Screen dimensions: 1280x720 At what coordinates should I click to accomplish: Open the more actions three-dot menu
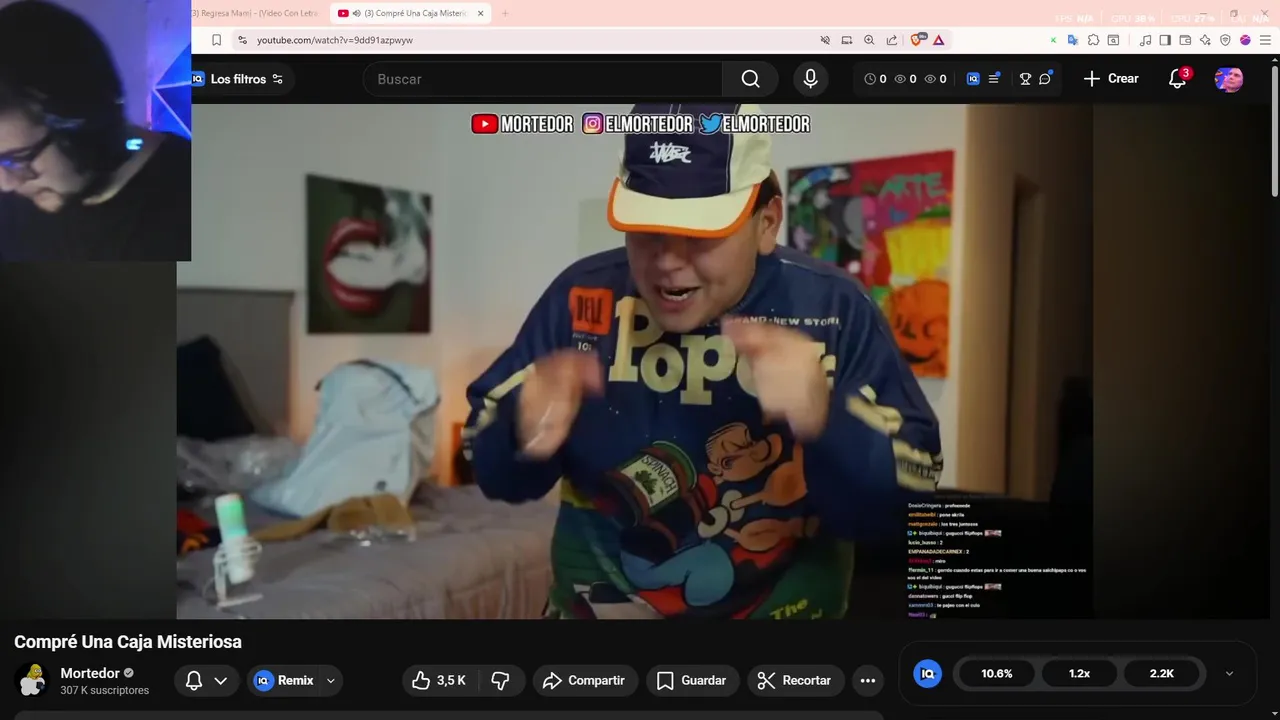pyautogui.click(x=868, y=680)
